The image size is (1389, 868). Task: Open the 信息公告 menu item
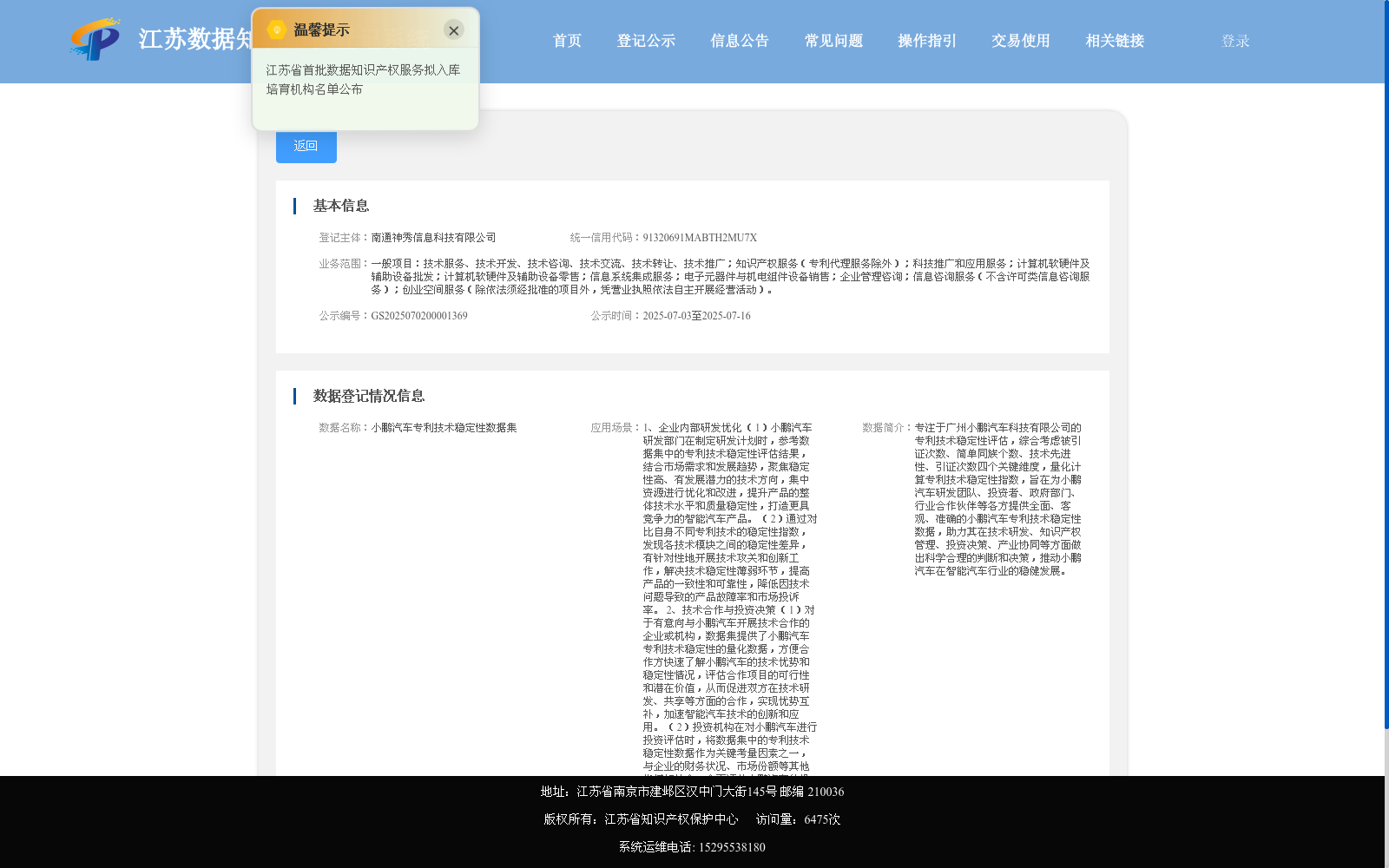(x=740, y=41)
